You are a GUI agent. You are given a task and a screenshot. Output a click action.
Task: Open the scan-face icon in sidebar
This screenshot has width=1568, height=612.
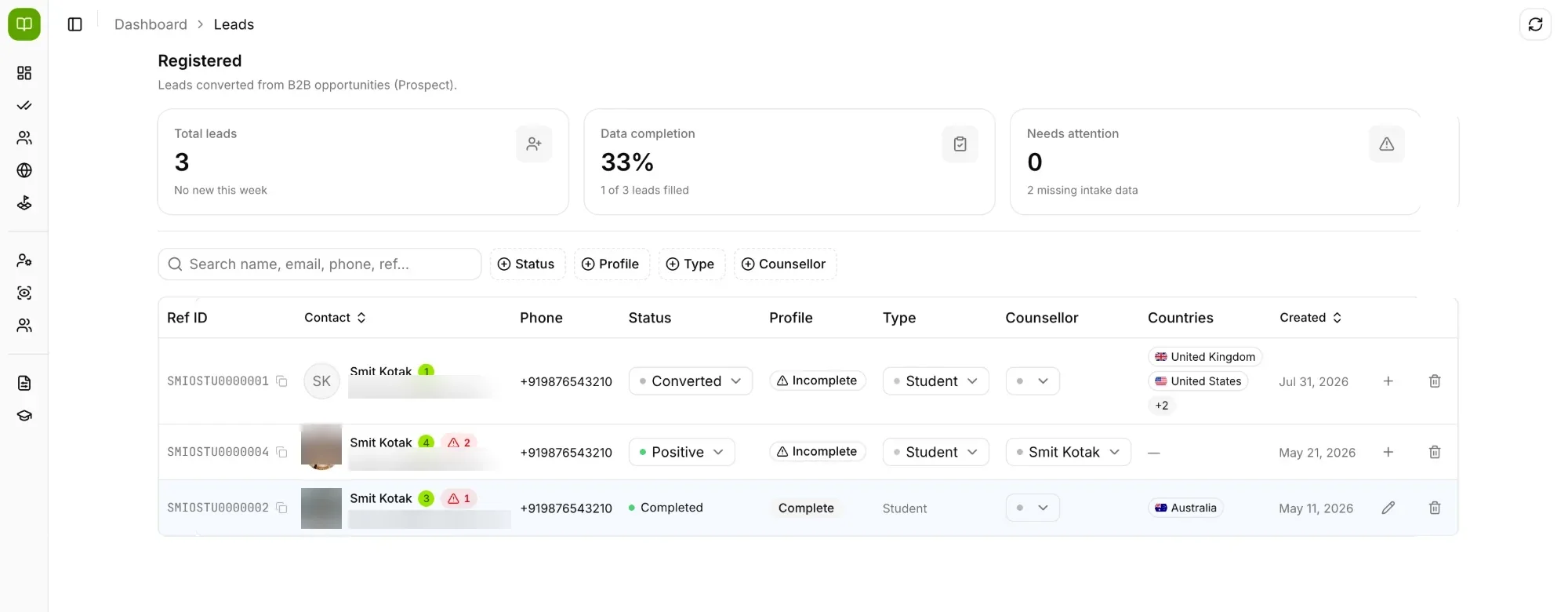24,293
